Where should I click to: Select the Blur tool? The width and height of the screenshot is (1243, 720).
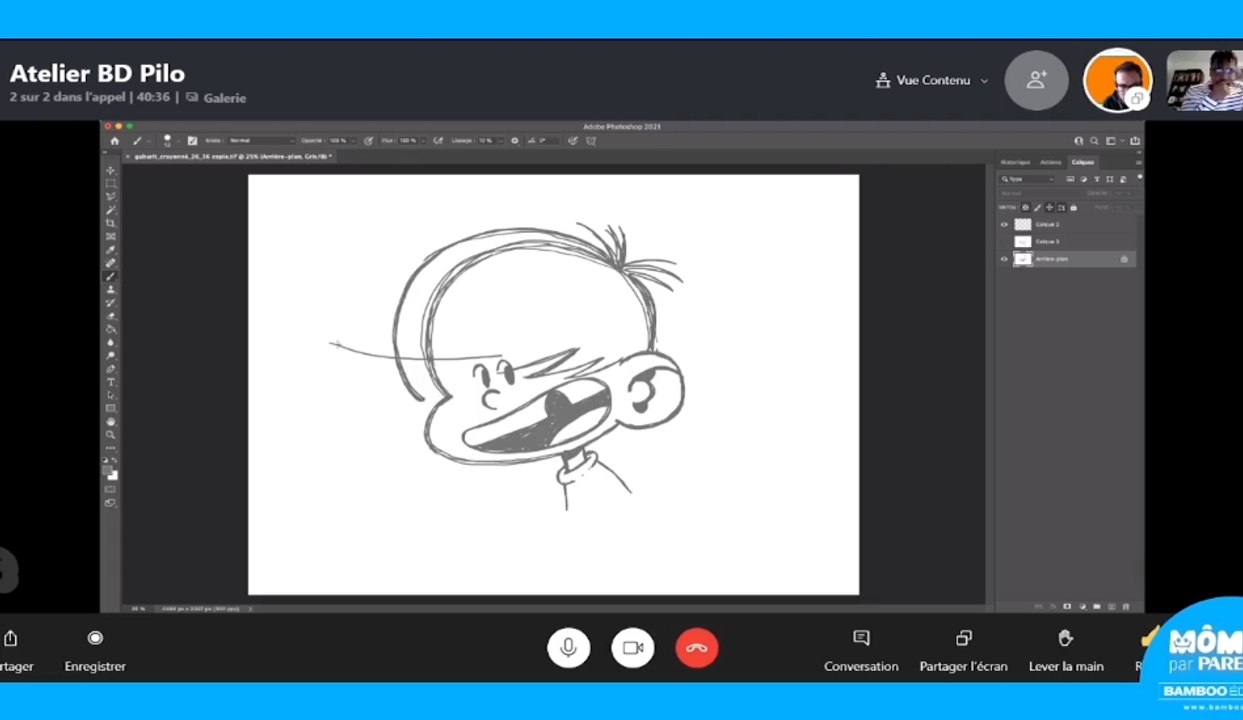tap(111, 342)
